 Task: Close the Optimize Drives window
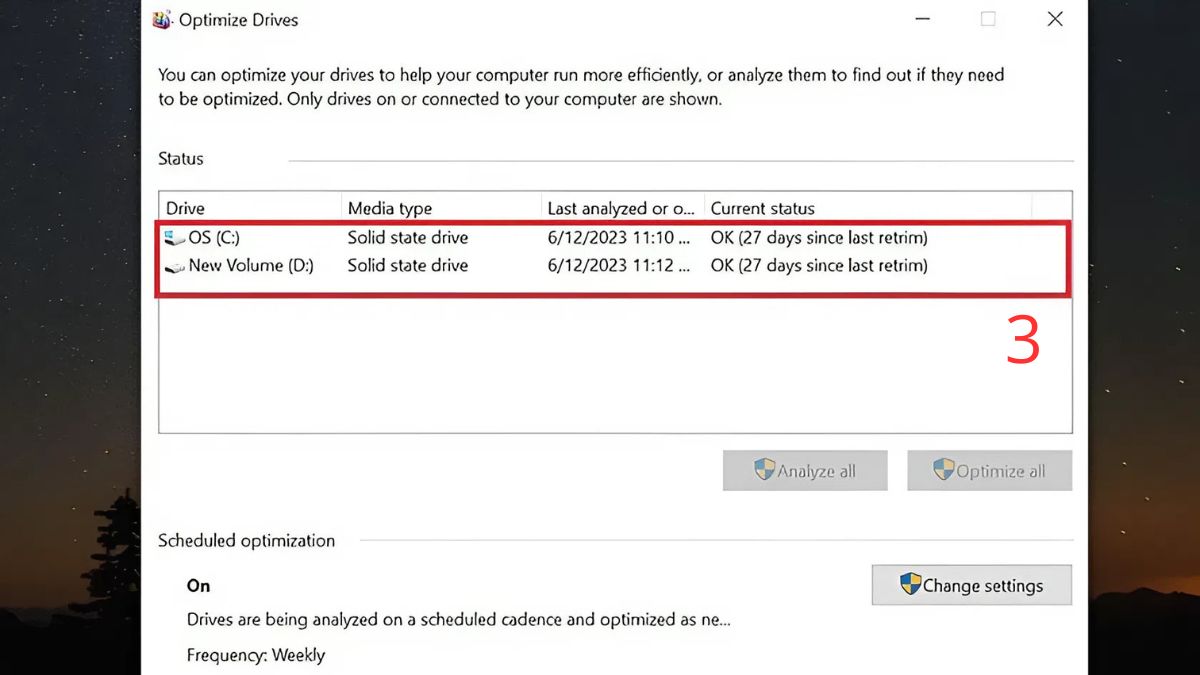tap(1054, 19)
